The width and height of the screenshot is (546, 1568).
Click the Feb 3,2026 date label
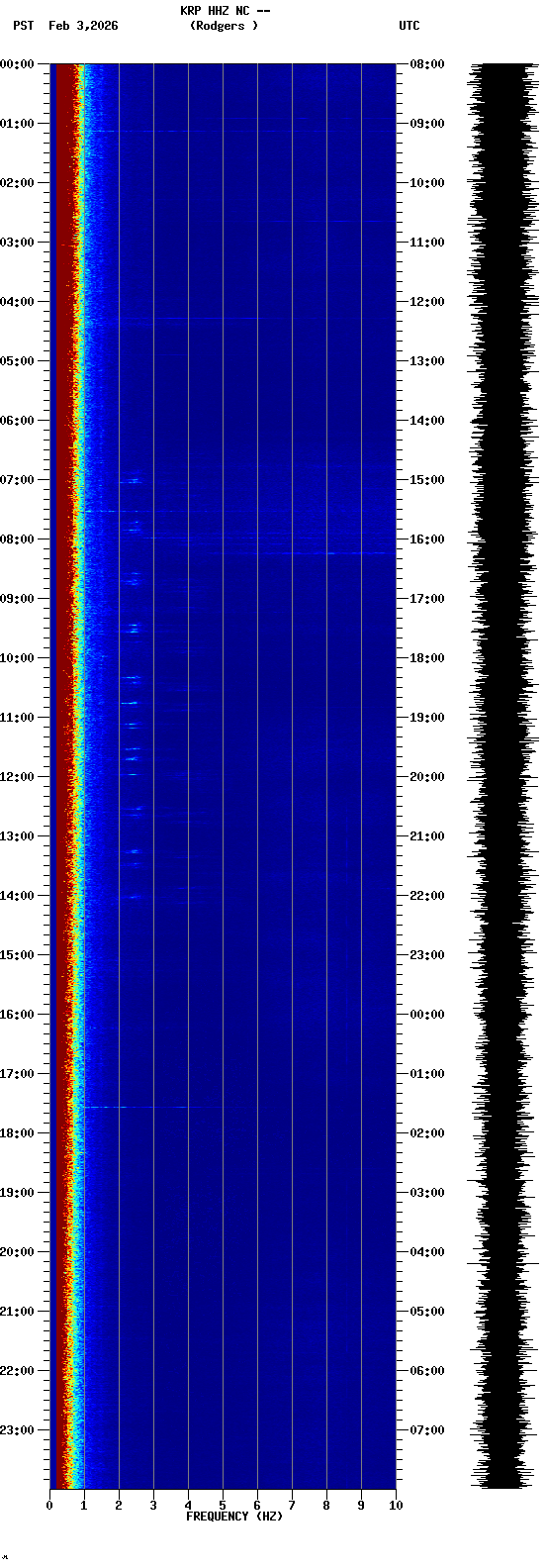pyautogui.click(x=83, y=26)
